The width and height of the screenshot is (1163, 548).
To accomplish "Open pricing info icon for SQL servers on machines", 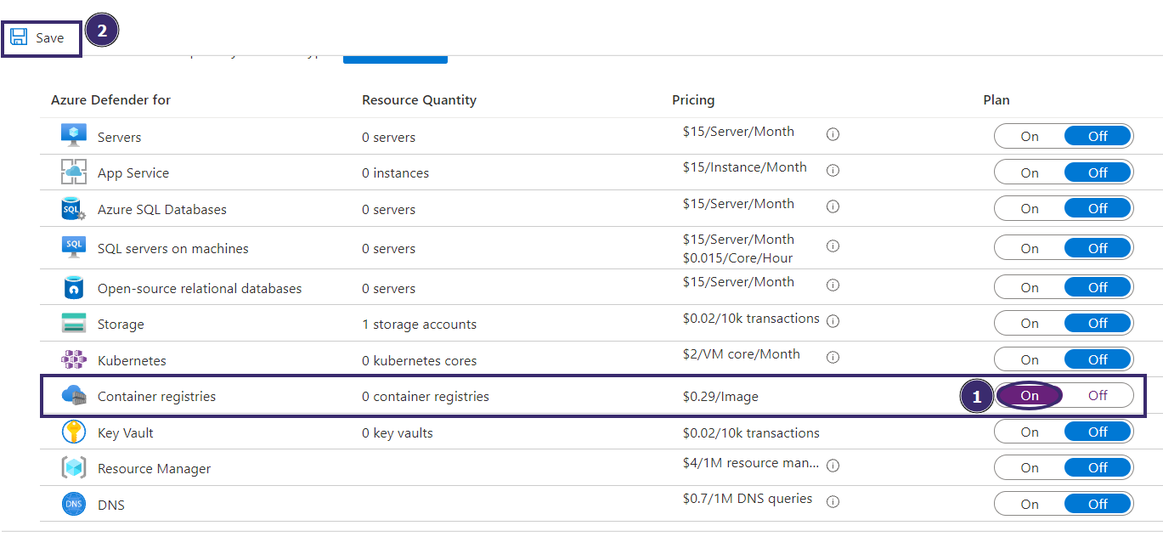I will coord(833,245).
